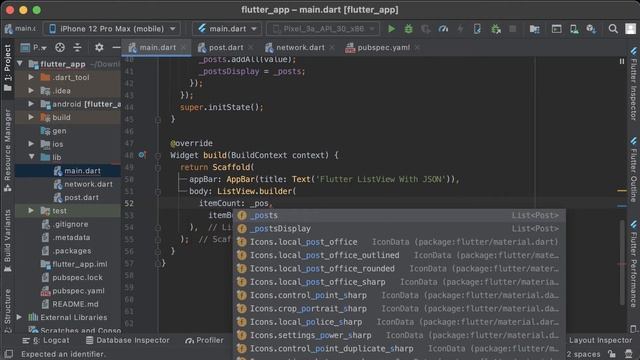Viewport: 640px width, 360px height.
Task: Open the Logcat tool window
Action: 46,340
